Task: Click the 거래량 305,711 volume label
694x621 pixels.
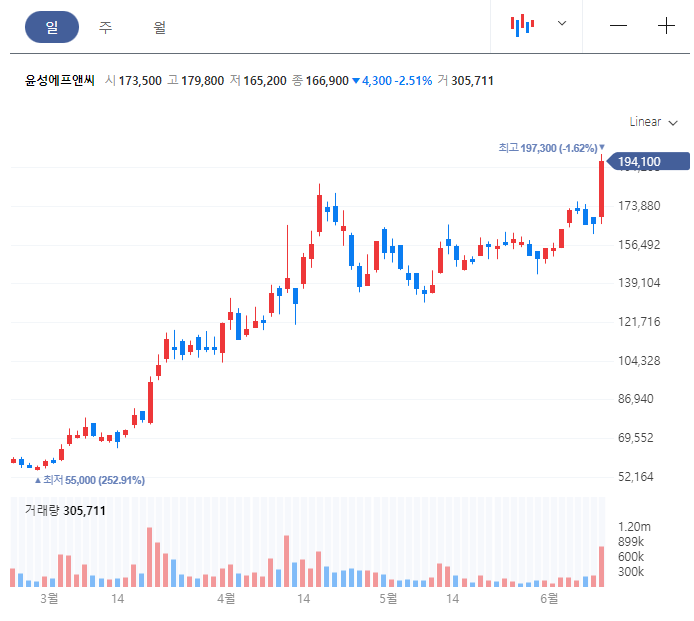Action: tap(65, 511)
